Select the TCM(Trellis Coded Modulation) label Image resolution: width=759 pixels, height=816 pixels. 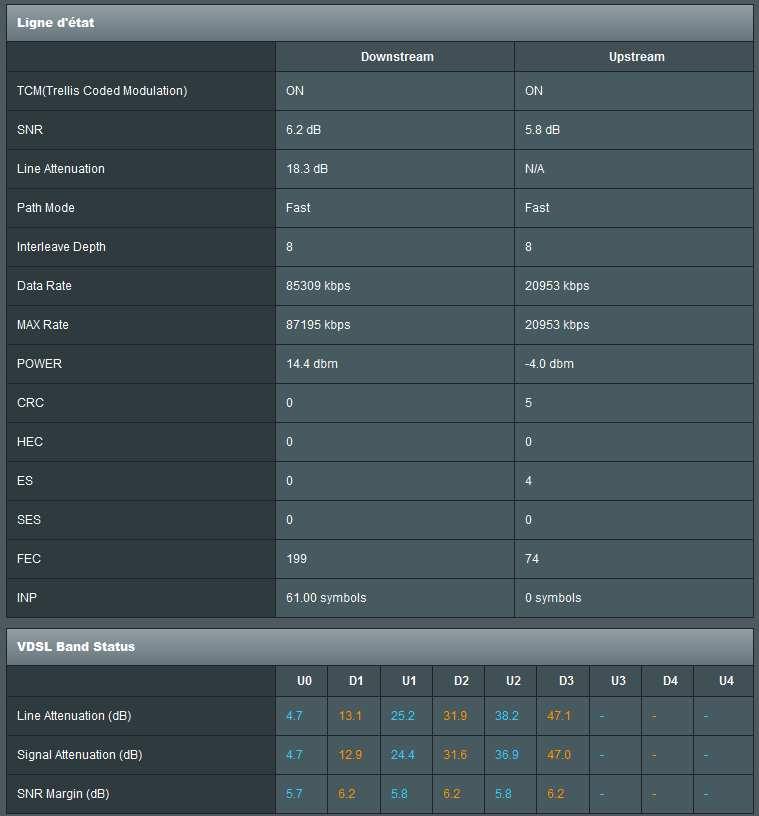point(102,91)
